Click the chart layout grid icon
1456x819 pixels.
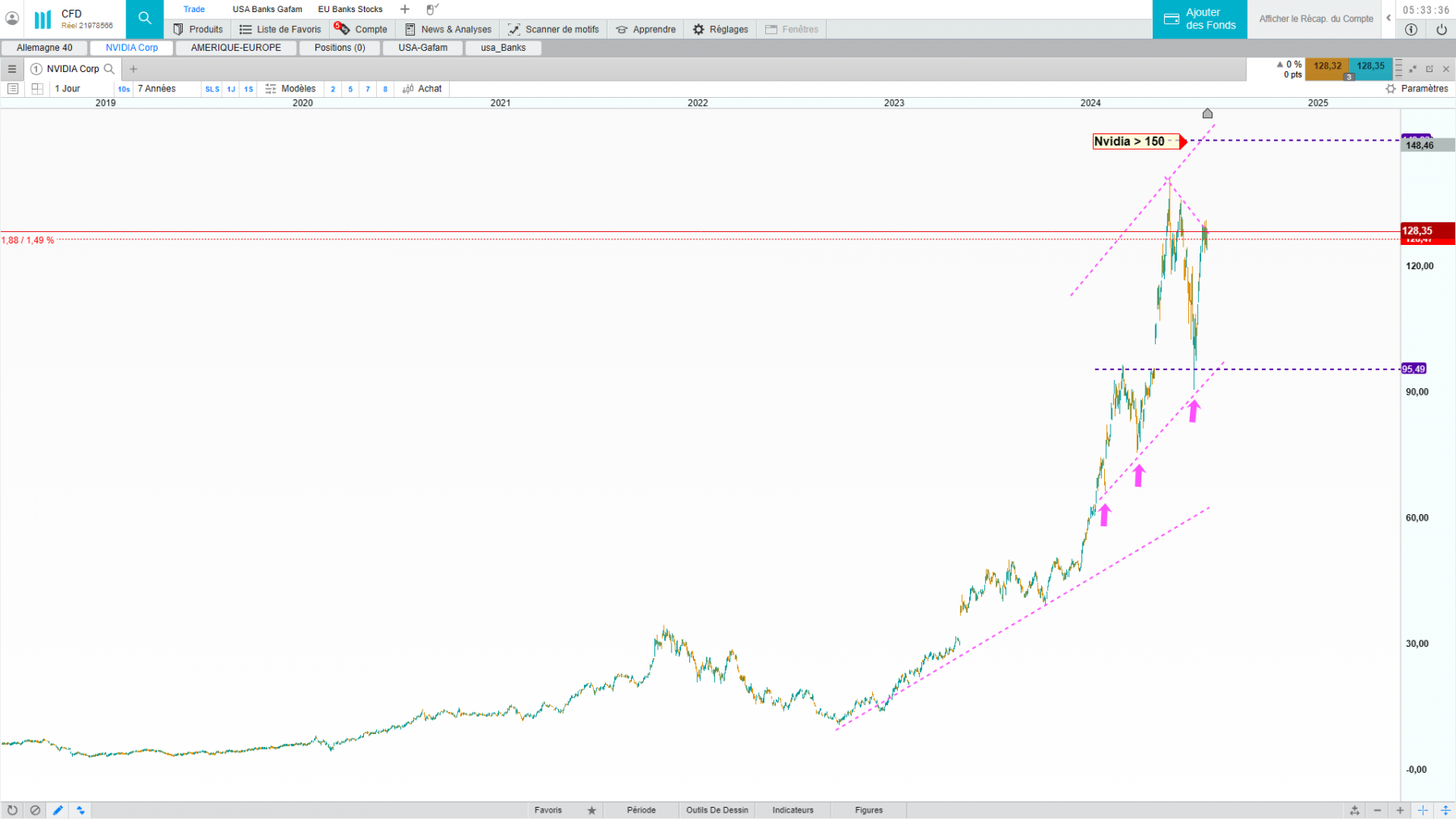coord(37,89)
